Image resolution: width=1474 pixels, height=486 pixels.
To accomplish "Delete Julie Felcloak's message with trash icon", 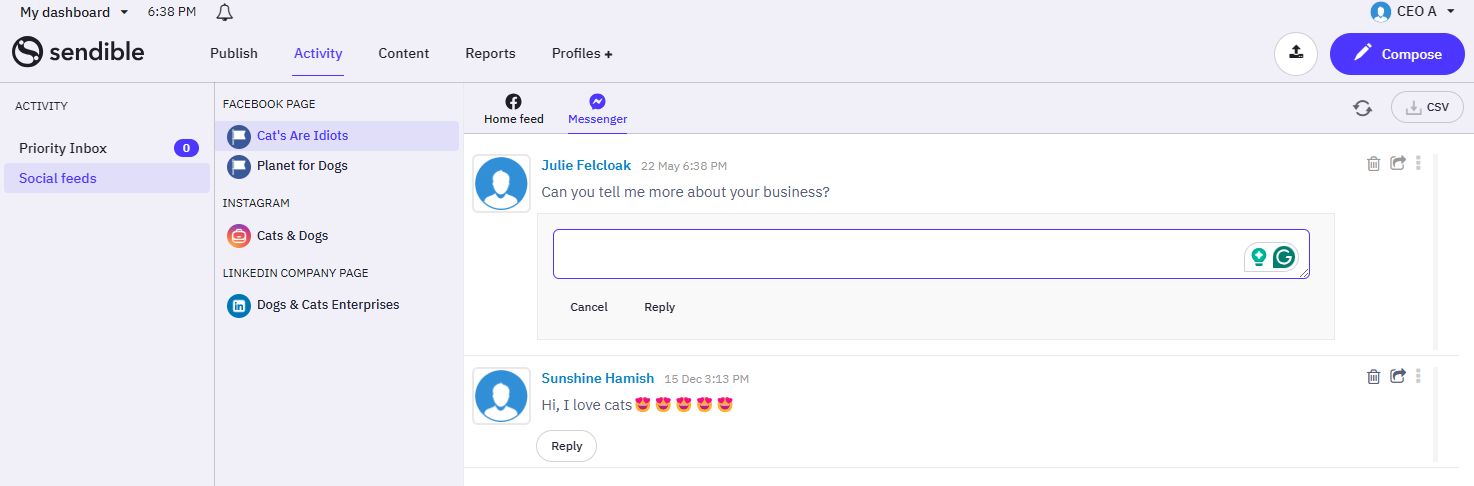I will click(x=1374, y=163).
